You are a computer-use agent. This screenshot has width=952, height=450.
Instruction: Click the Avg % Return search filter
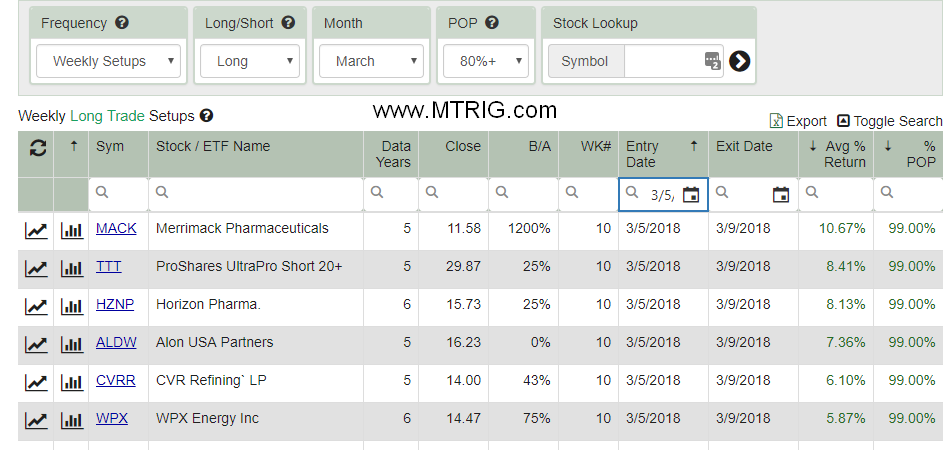point(836,194)
